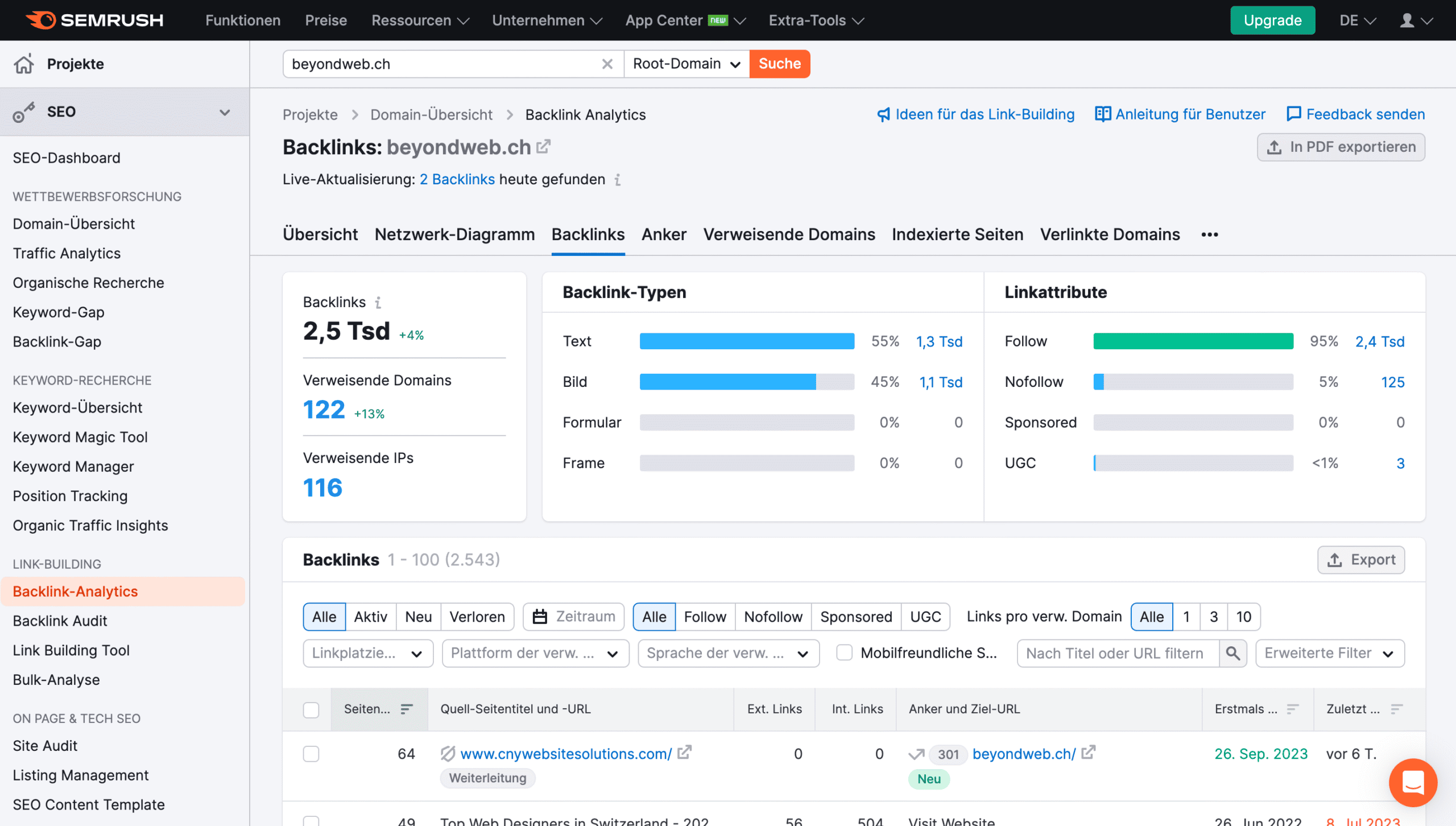The width and height of the screenshot is (1456, 826).
Task: Click the Zeitraum date range picker
Action: (573, 617)
